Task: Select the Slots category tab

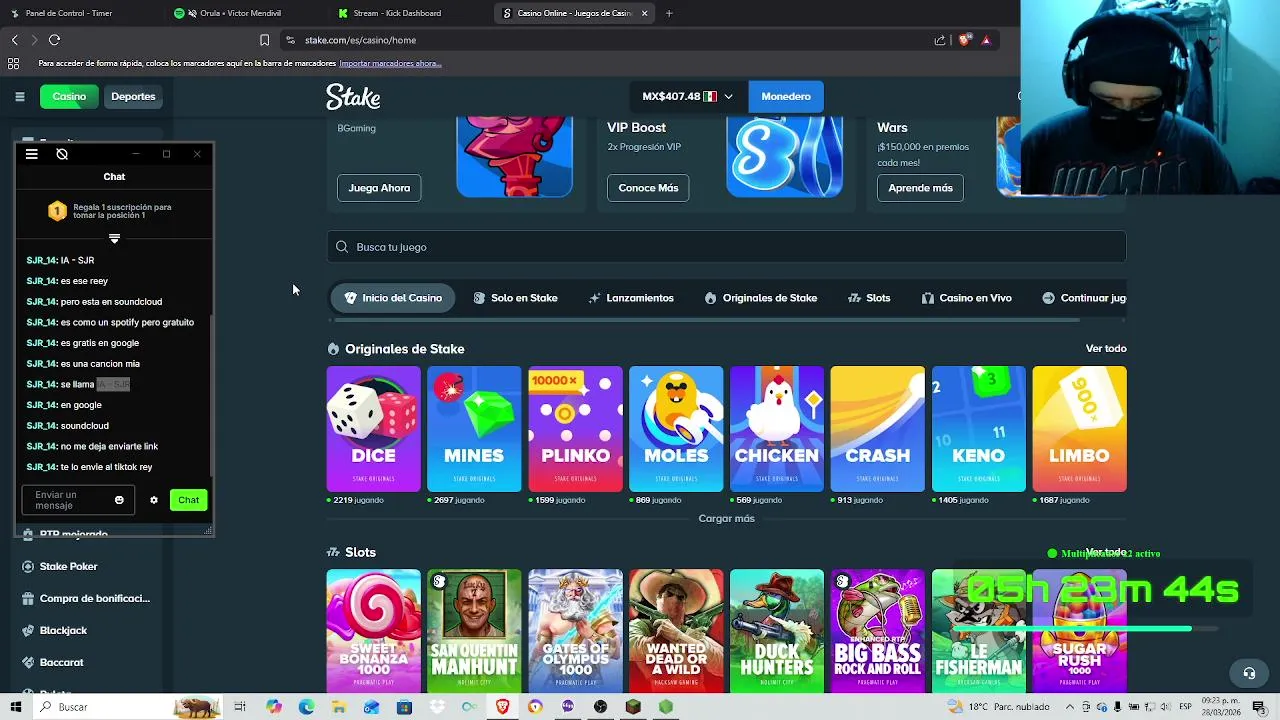Action: click(x=869, y=298)
